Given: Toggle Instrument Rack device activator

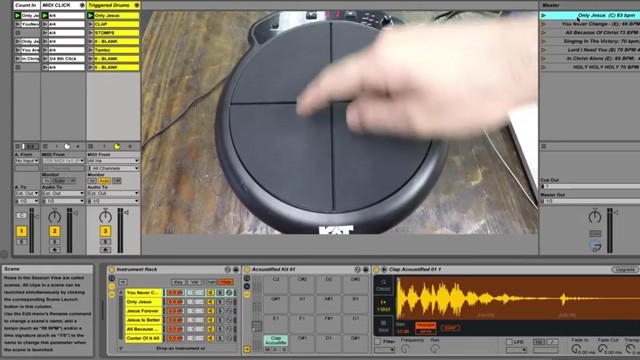Looking at the screenshot, I should 111,269.
